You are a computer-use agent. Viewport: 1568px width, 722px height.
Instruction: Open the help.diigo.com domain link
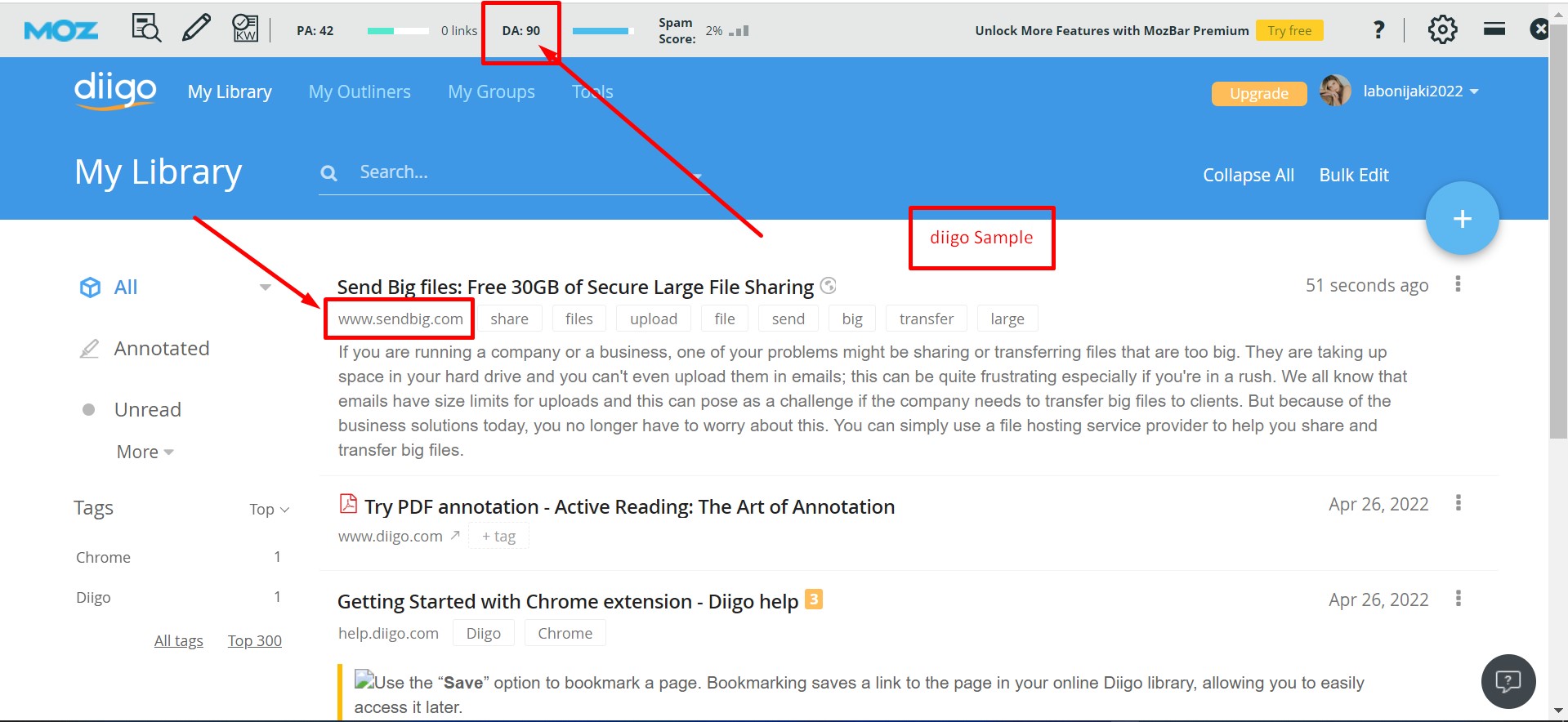point(388,633)
